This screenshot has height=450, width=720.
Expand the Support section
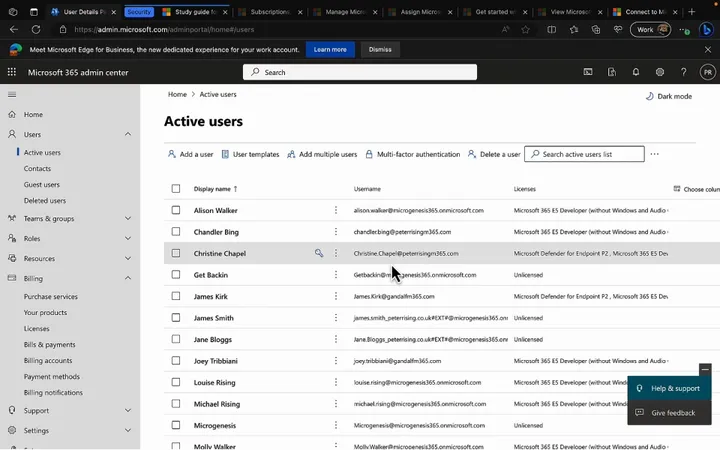[128, 411]
